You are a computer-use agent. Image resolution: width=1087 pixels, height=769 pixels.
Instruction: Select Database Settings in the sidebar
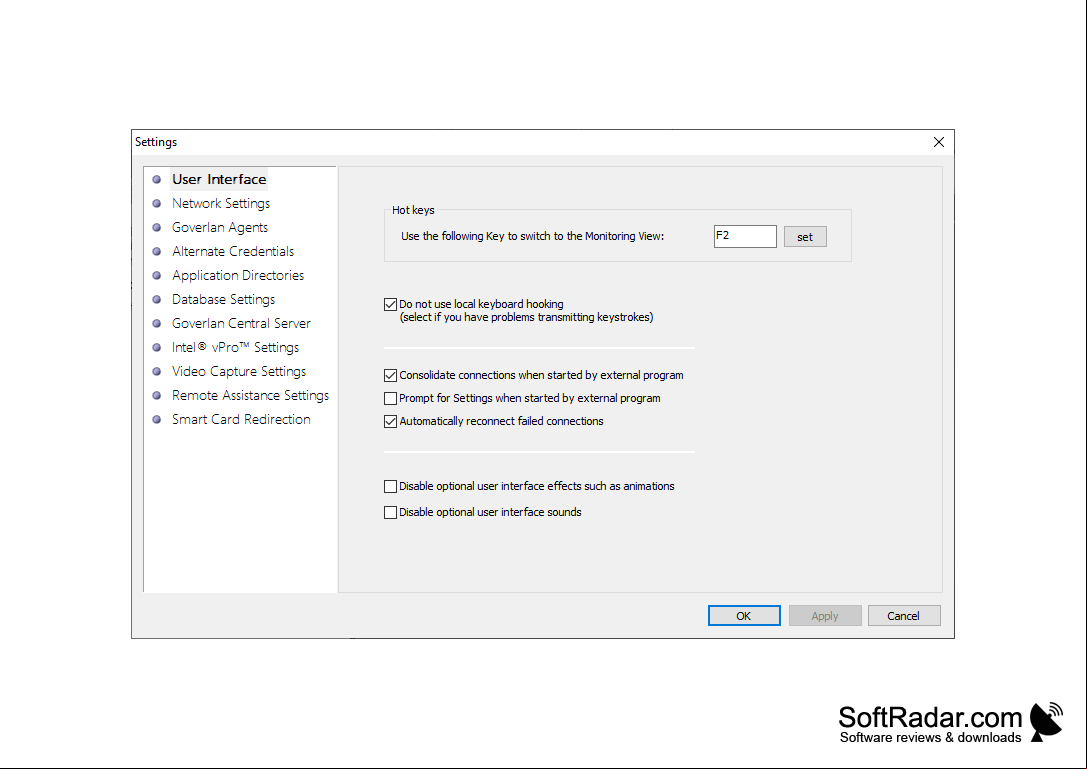(223, 300)
